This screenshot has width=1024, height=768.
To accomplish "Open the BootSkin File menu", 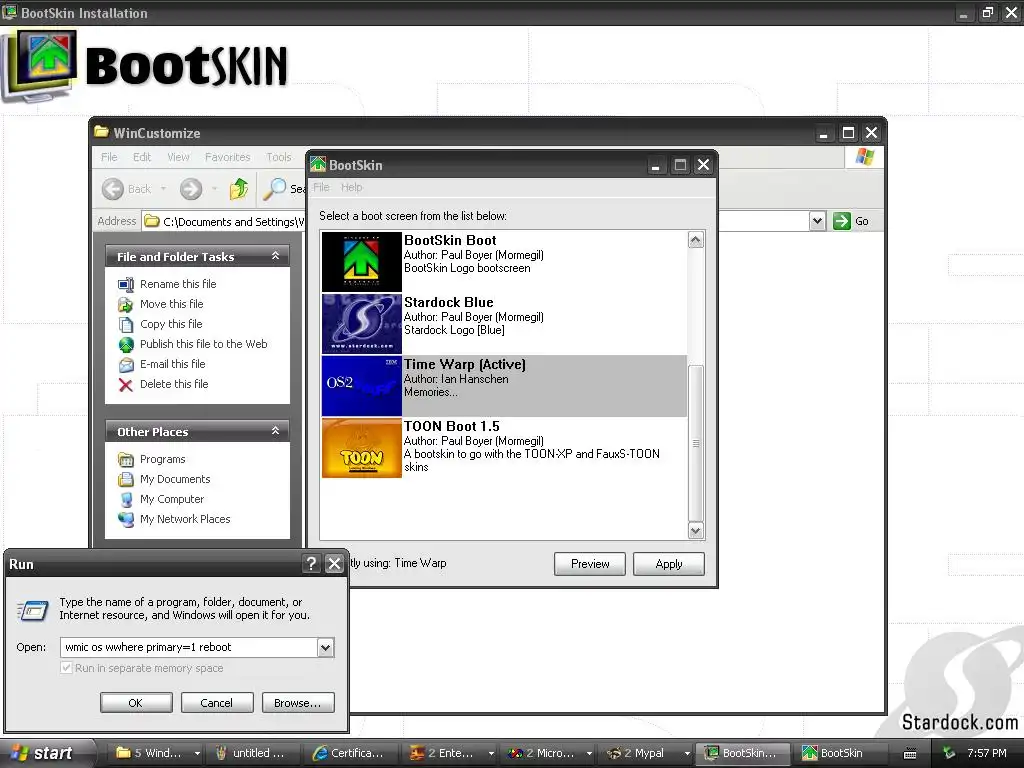I will click(321, 187).
